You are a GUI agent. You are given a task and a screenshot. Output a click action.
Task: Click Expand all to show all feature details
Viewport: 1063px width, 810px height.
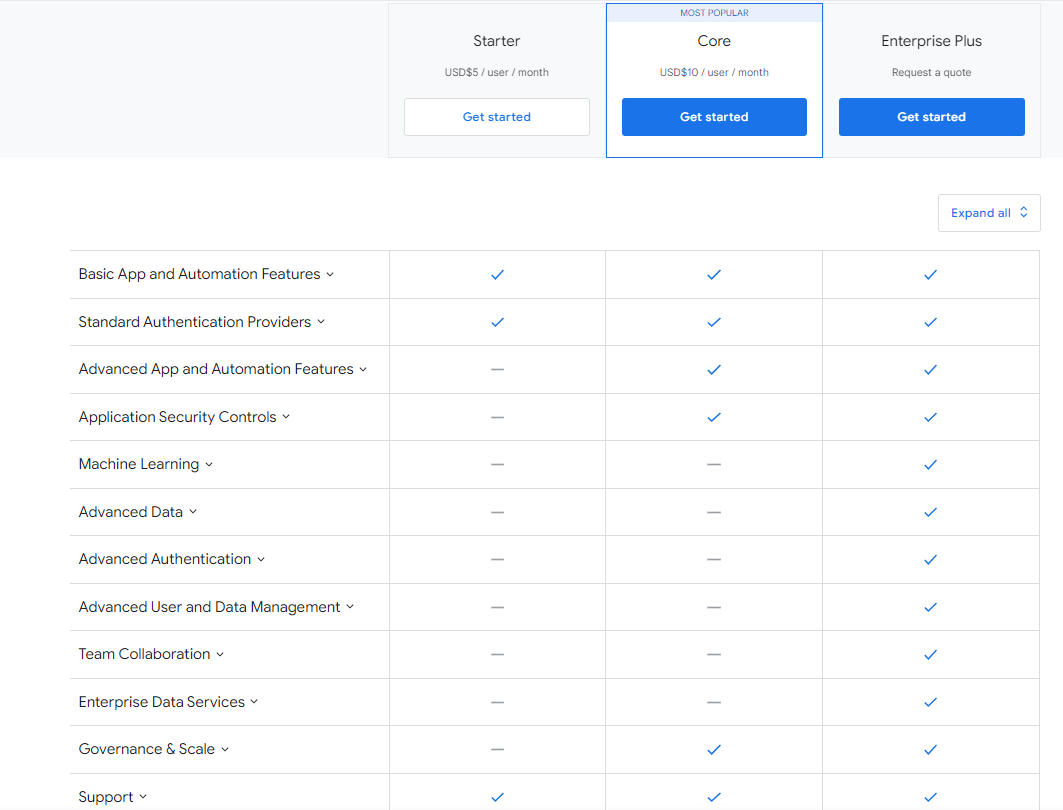989,213
